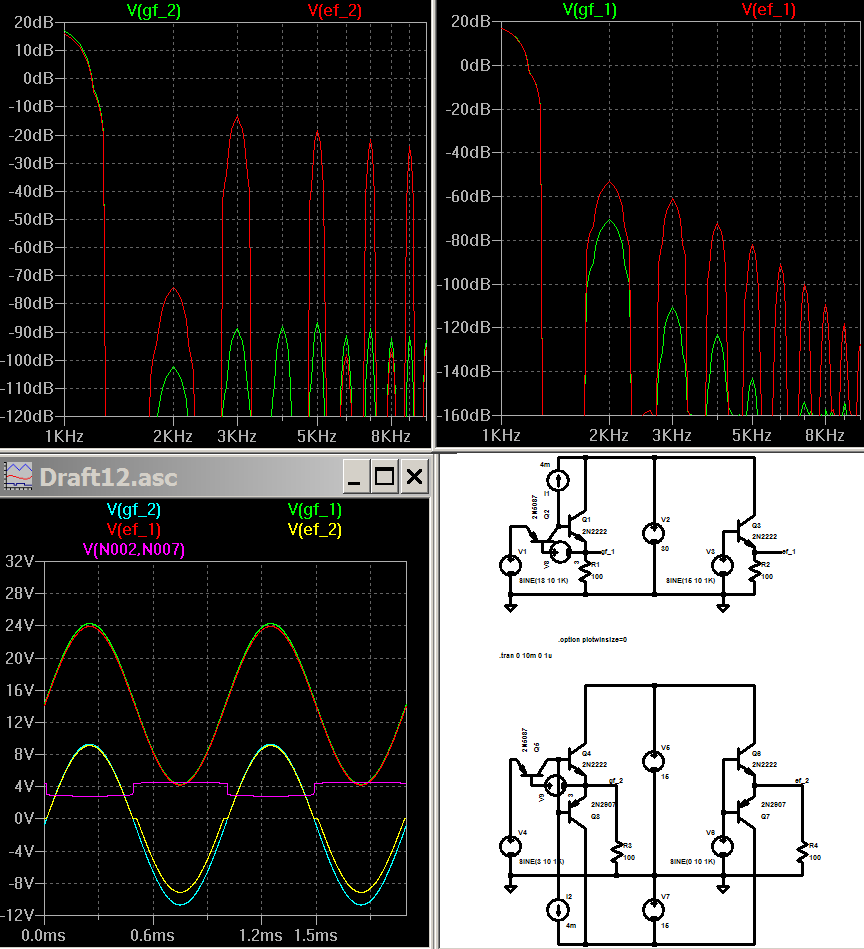Click the ef_1 net label
Screen dimensions: 864x949
pyautogui.click(x=789, y=551)
